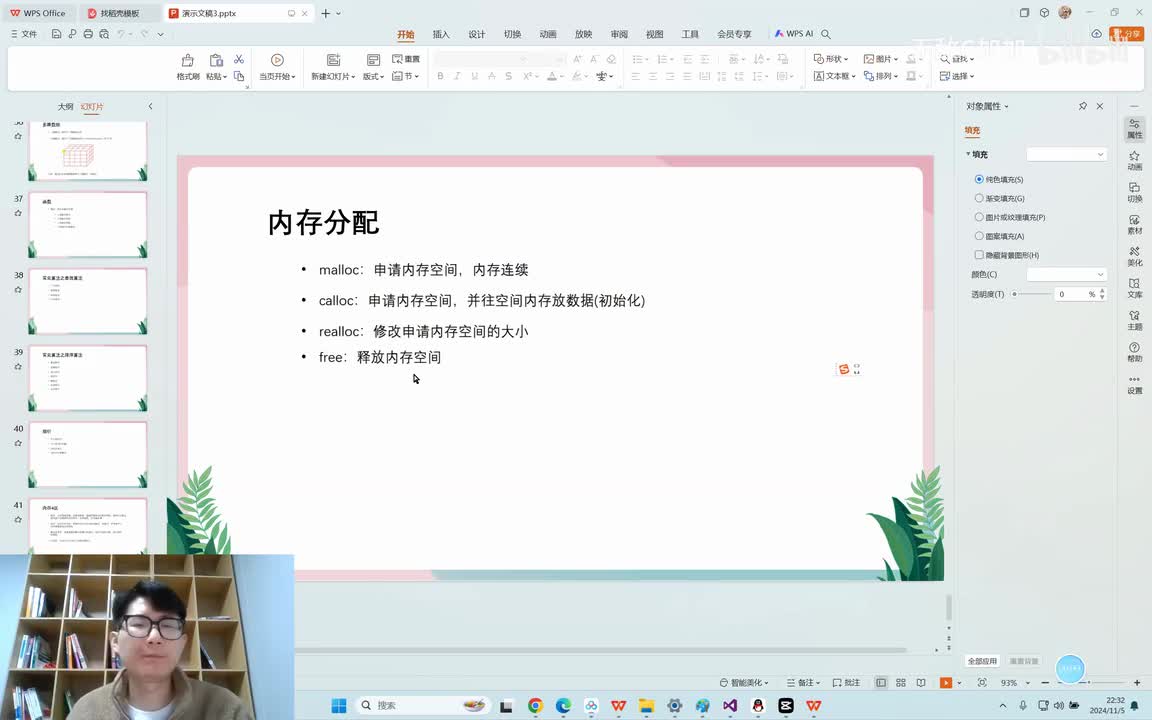Toggle the star beside slide 37

(x=18, y=213)
